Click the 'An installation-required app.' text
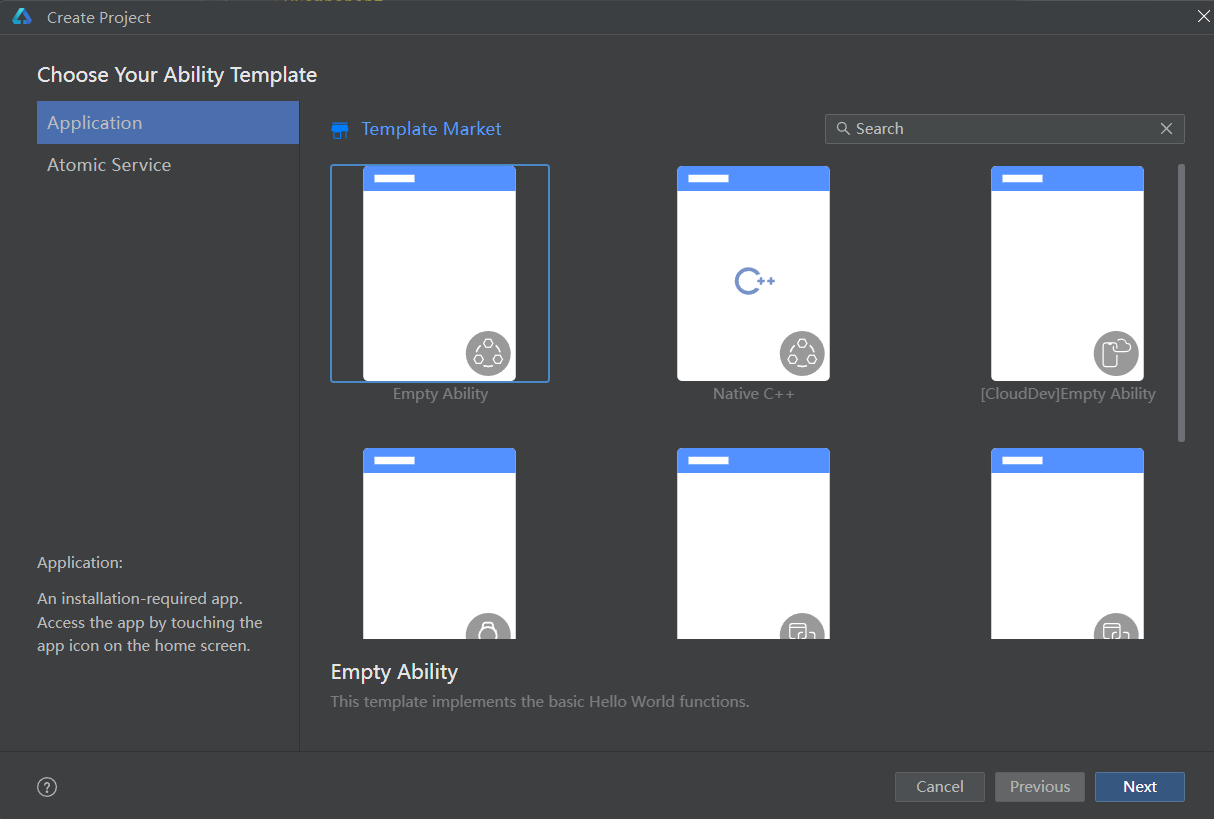 140,599
